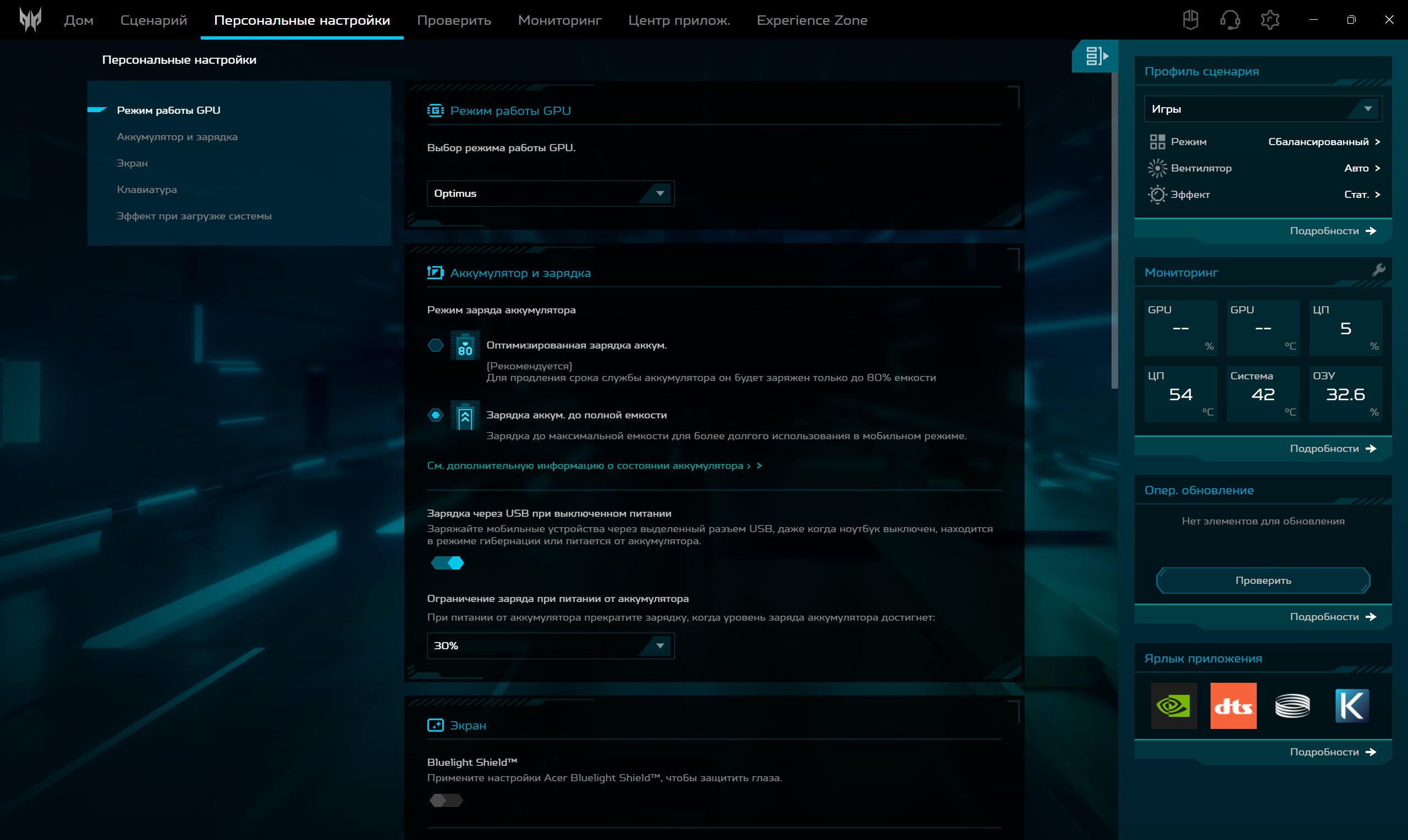Click the ОЗУ usage 32.6 tile
This screenshot has width=1408, height=840.
tap(1345, 394)
